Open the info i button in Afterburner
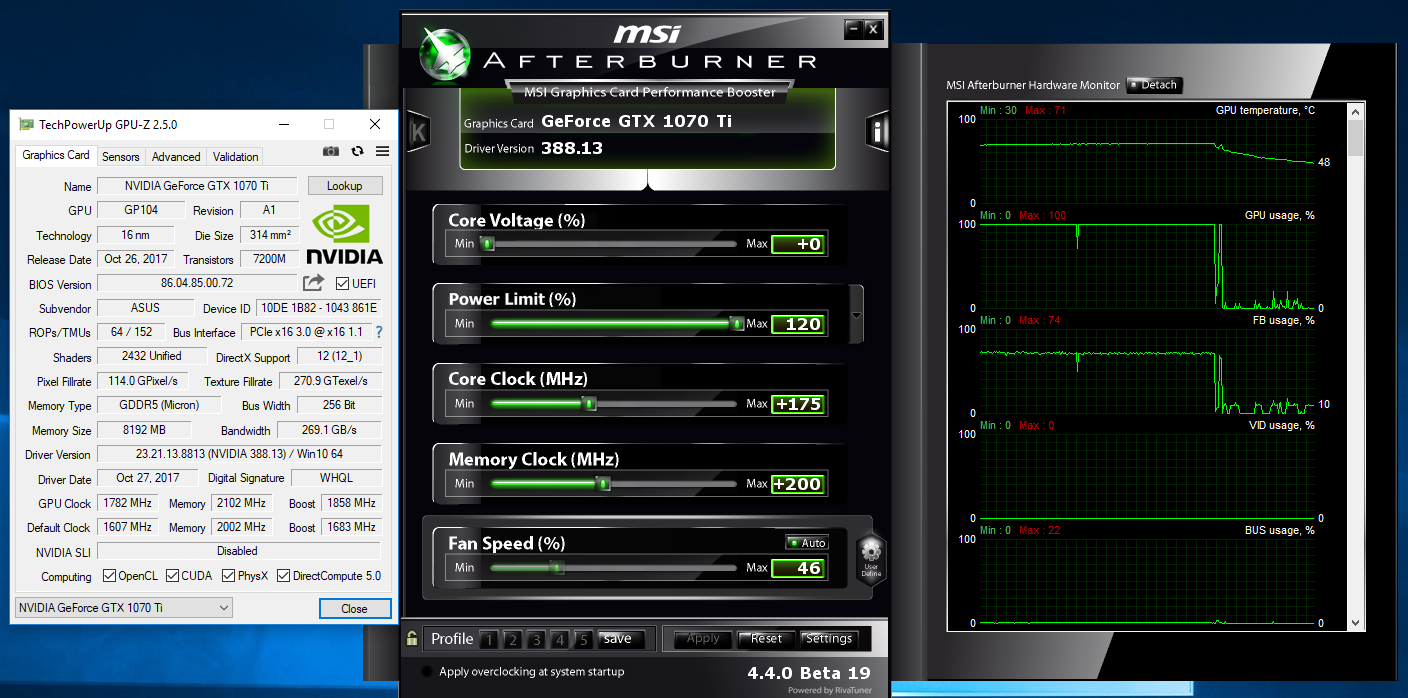1408x698 pixels. pyautogui.click(x=877, y=131)
